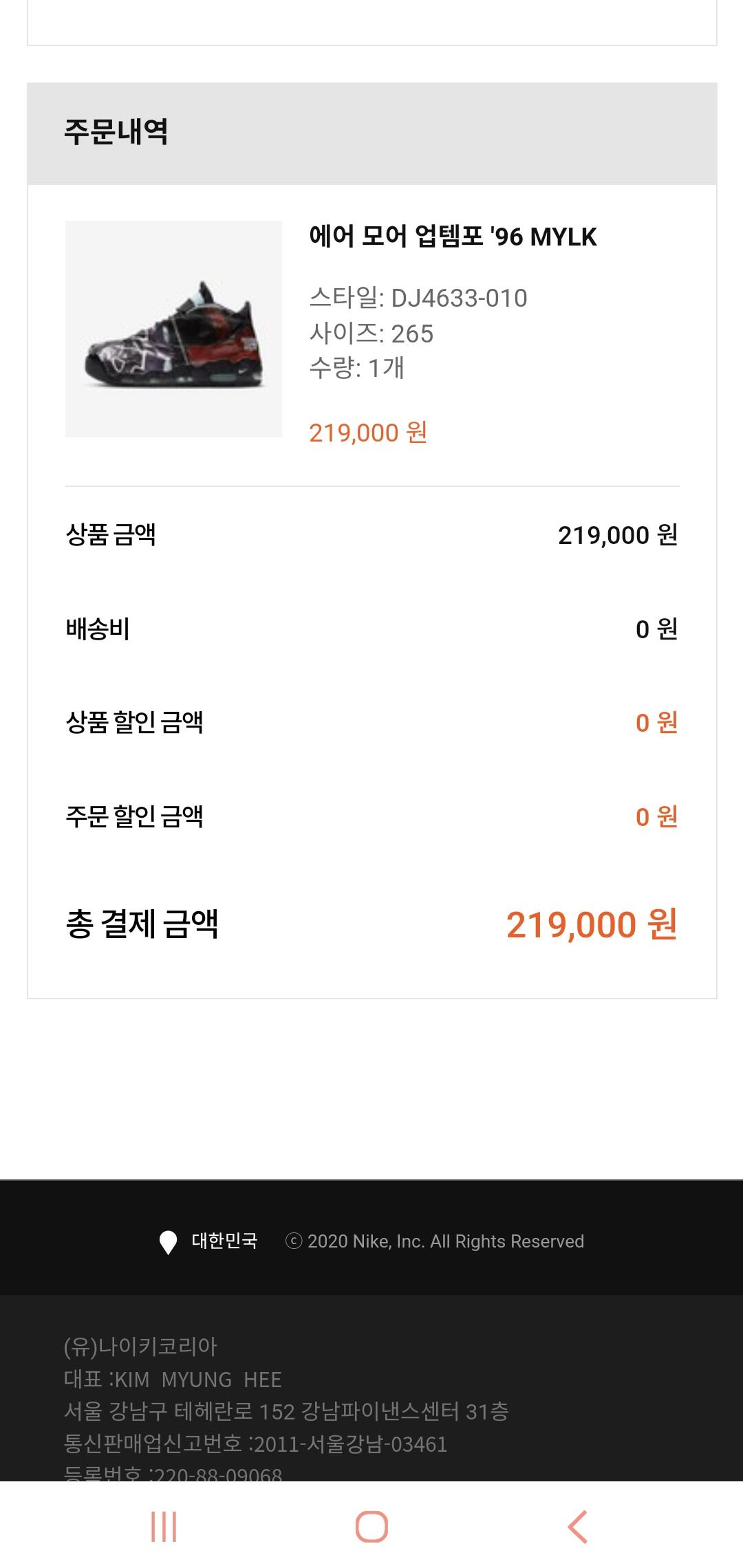The image size is (743, 1568).
Task: Tap the Android recent apps button
Action: pyautogui.click(x=164, y=1527)
